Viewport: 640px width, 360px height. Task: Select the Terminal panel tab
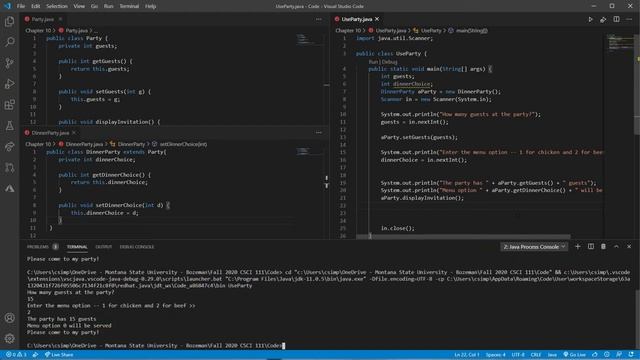pos(77,247)
